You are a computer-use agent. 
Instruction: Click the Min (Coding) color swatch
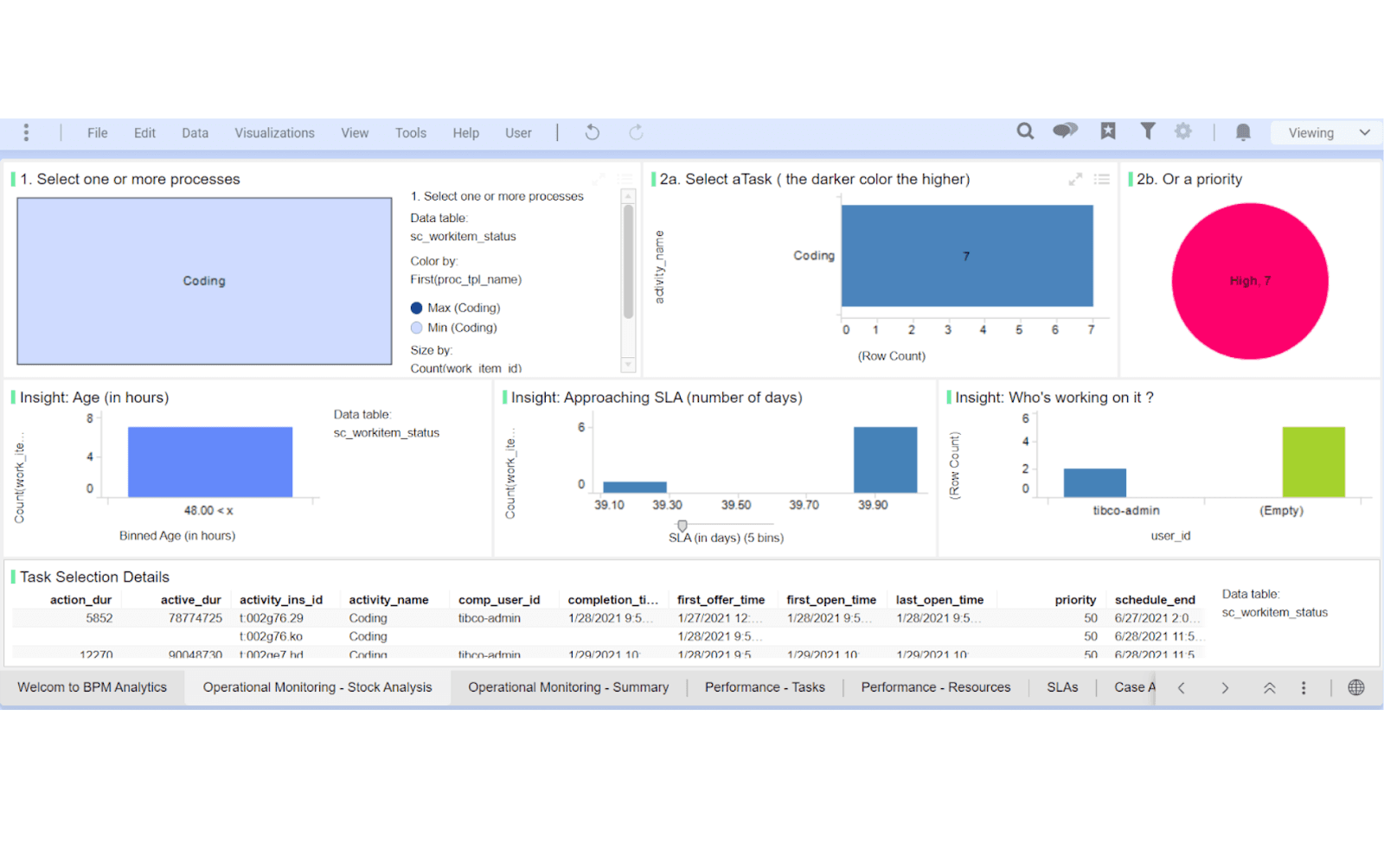pyautogui.click(x=416, y=328)
